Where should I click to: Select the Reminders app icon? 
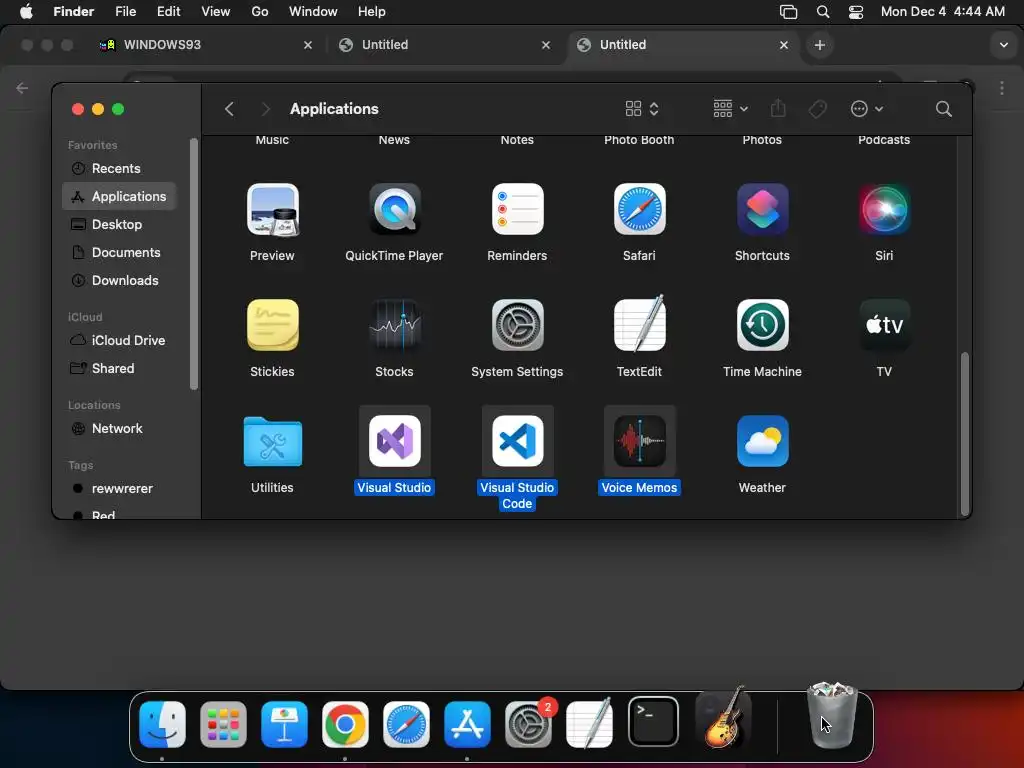tap(517, 210)
